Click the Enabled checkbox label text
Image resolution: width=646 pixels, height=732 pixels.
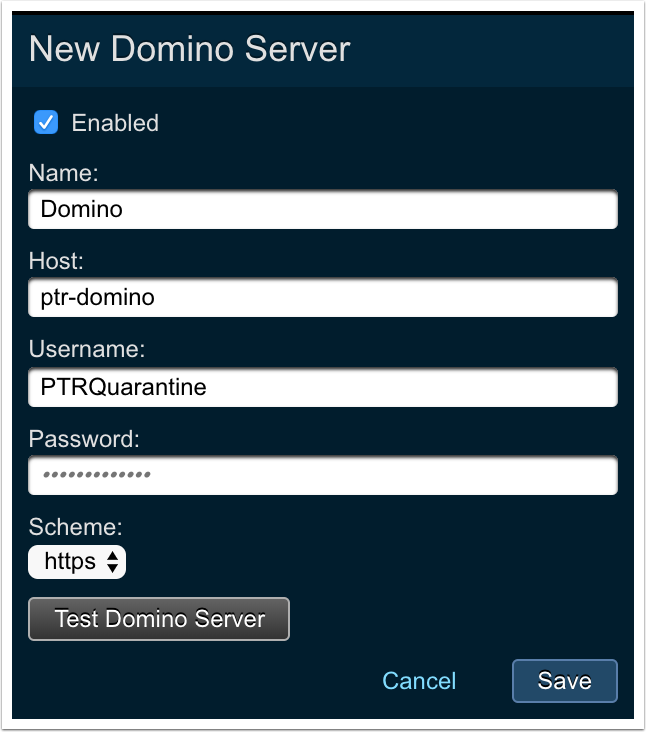point(115,123)
